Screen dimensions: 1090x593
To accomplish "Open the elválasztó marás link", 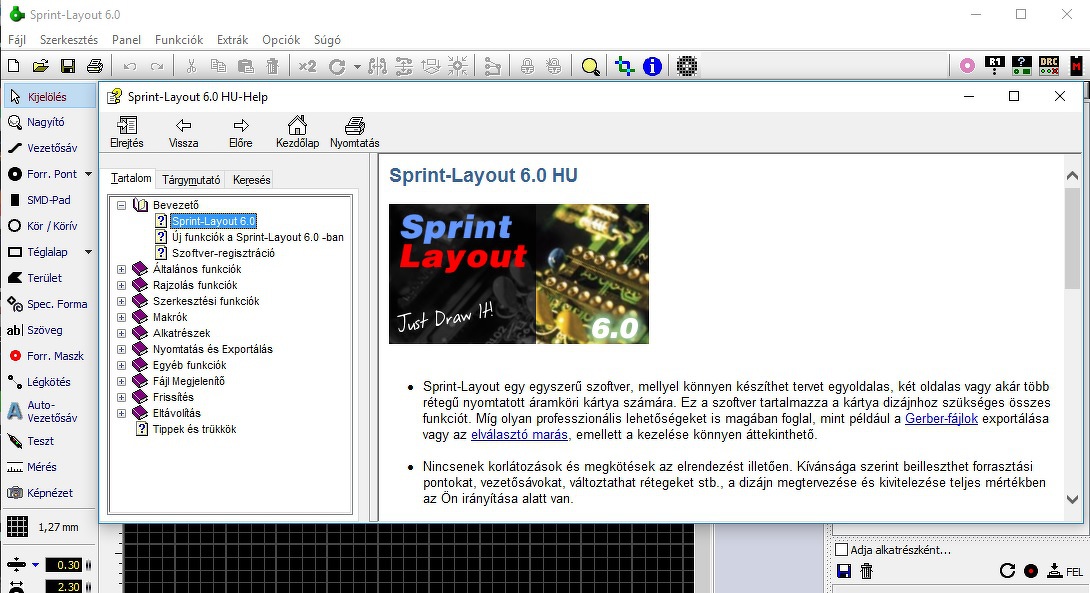I will click(x=519, y=434).
